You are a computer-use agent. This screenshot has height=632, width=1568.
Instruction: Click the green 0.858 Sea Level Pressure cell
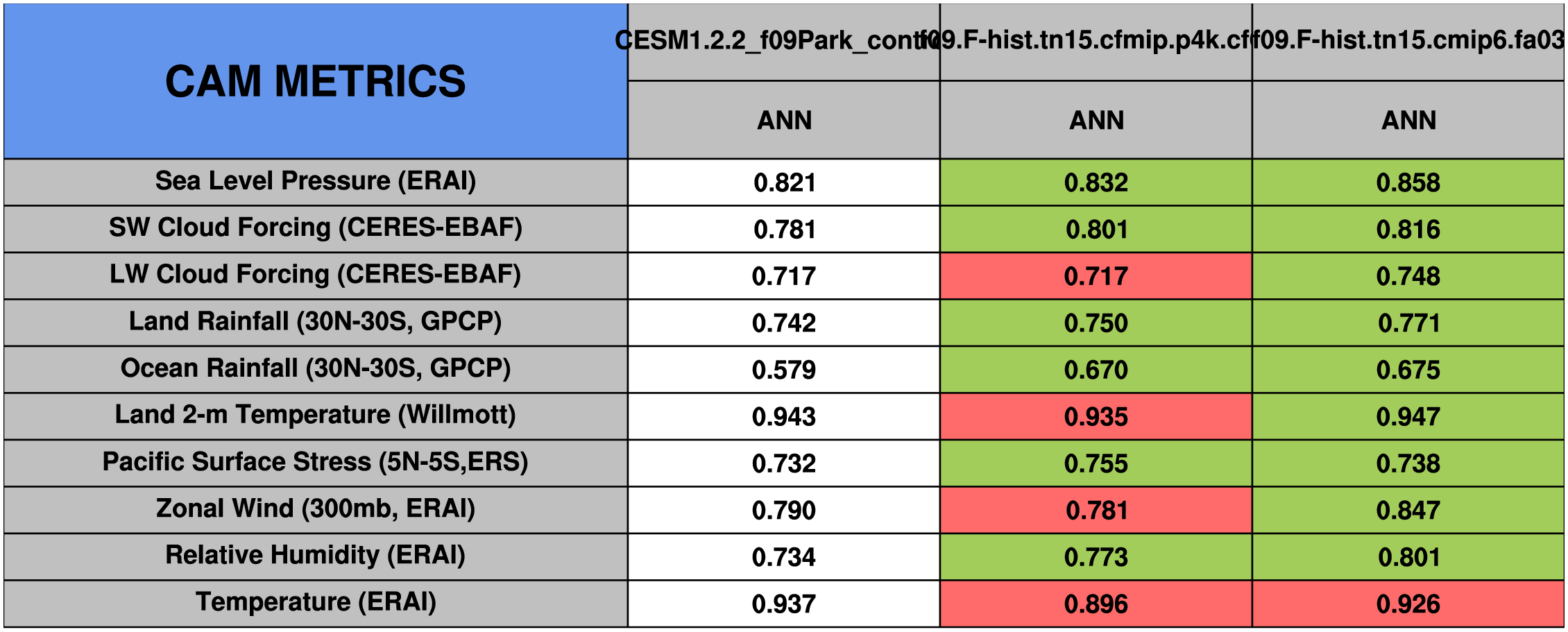1408,182
